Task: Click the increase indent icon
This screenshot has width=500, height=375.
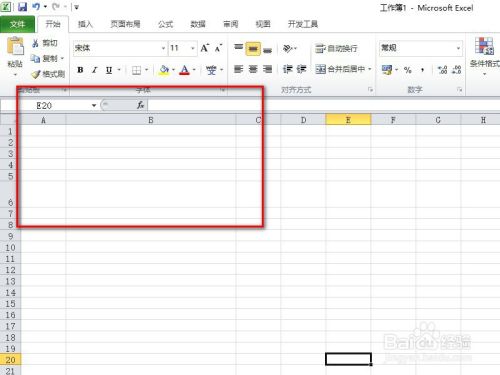Action: (x=301, y=69)
